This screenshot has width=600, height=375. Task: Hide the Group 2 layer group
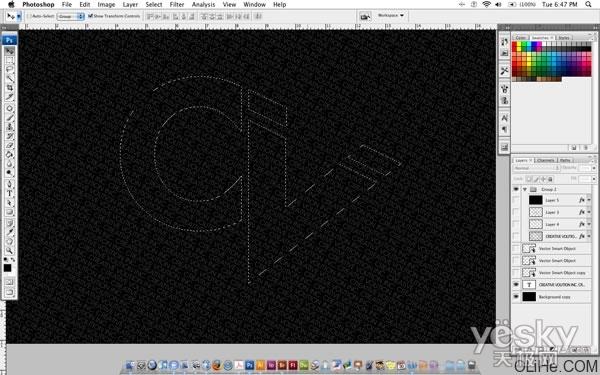pos(516,189)
